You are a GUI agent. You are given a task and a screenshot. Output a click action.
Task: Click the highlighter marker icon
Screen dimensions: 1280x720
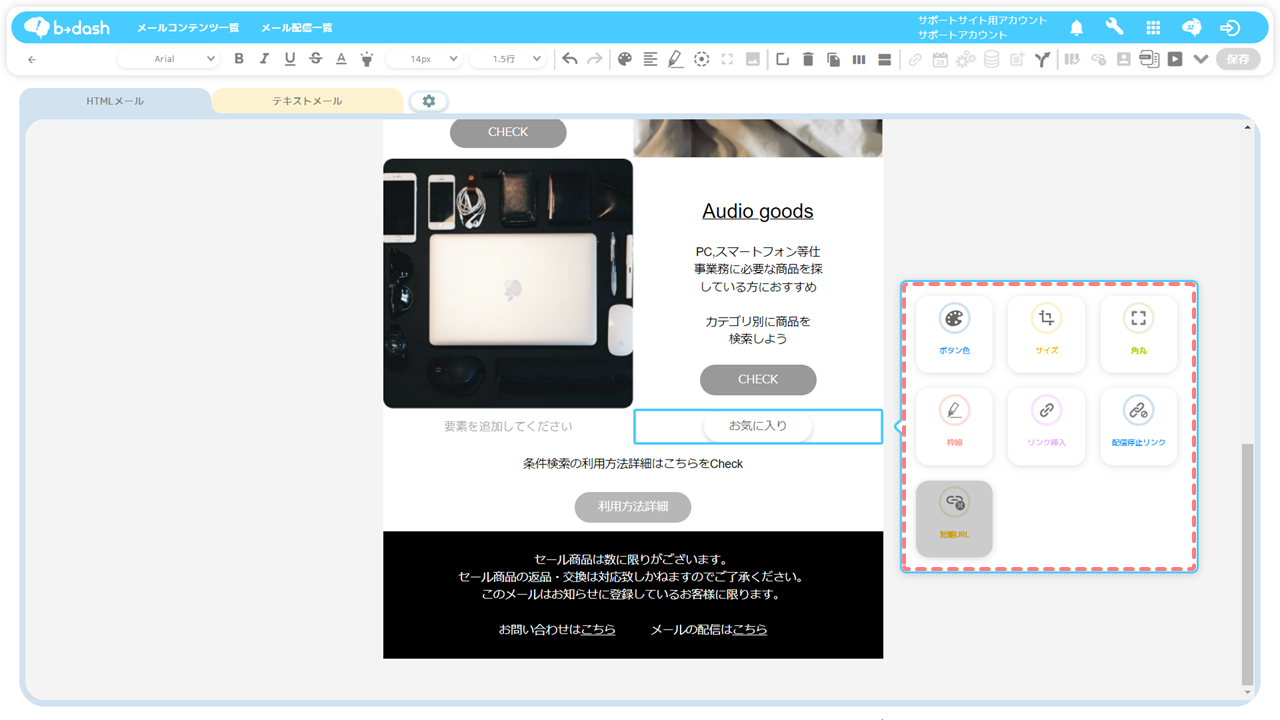point(367,59)
